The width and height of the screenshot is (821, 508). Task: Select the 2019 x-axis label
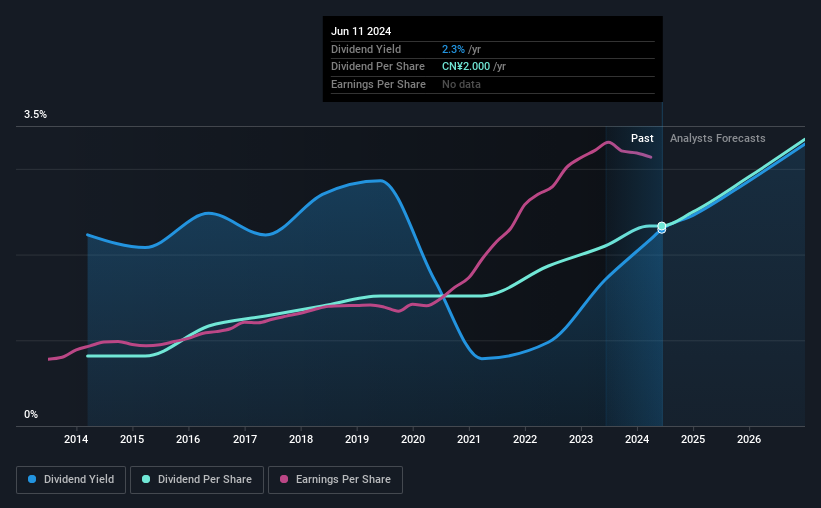click(357, 439)
